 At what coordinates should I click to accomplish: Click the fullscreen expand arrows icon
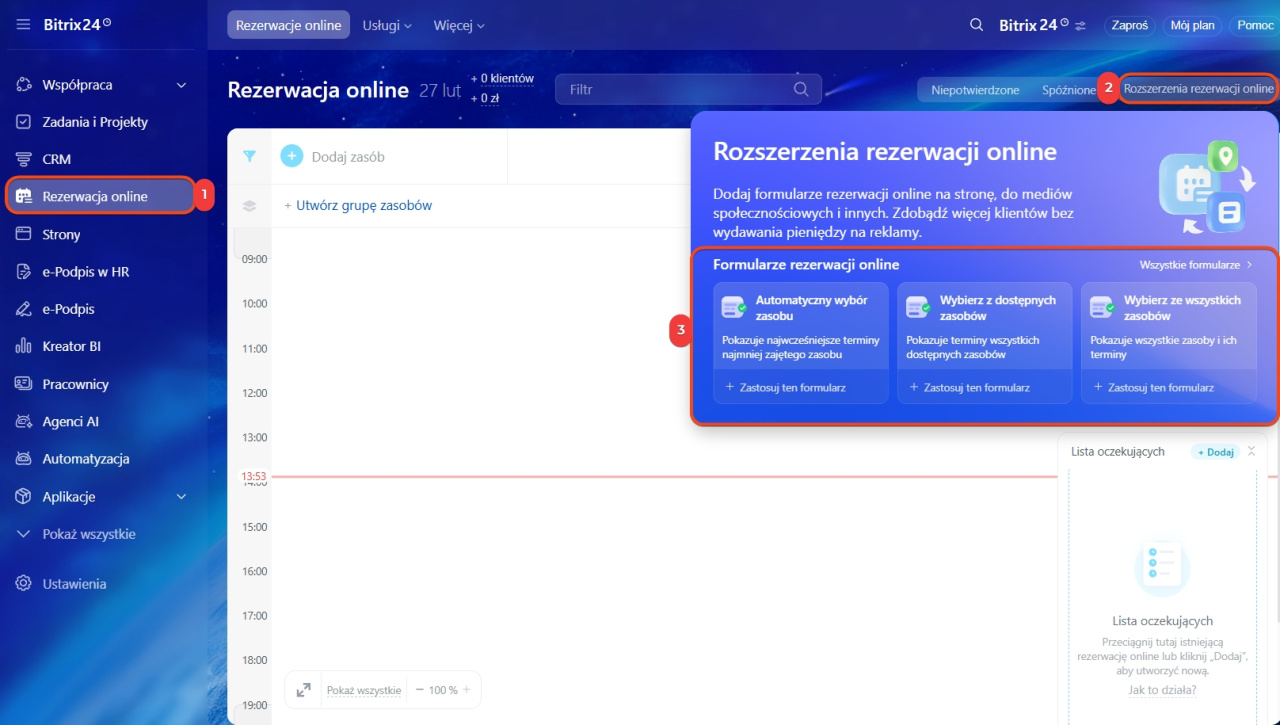point(303,690)
